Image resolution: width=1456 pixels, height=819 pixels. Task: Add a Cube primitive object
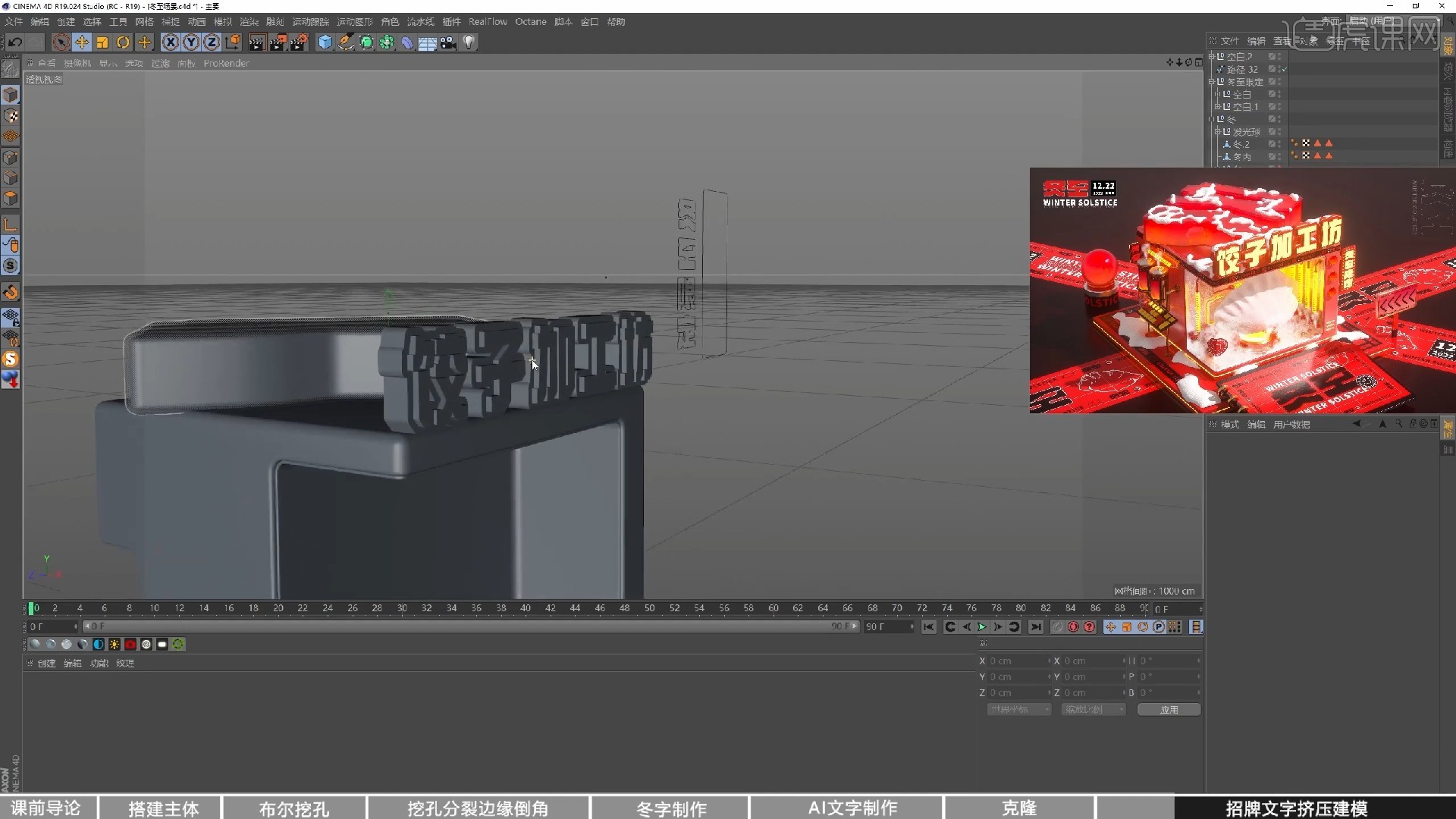[x=325, y=42]
